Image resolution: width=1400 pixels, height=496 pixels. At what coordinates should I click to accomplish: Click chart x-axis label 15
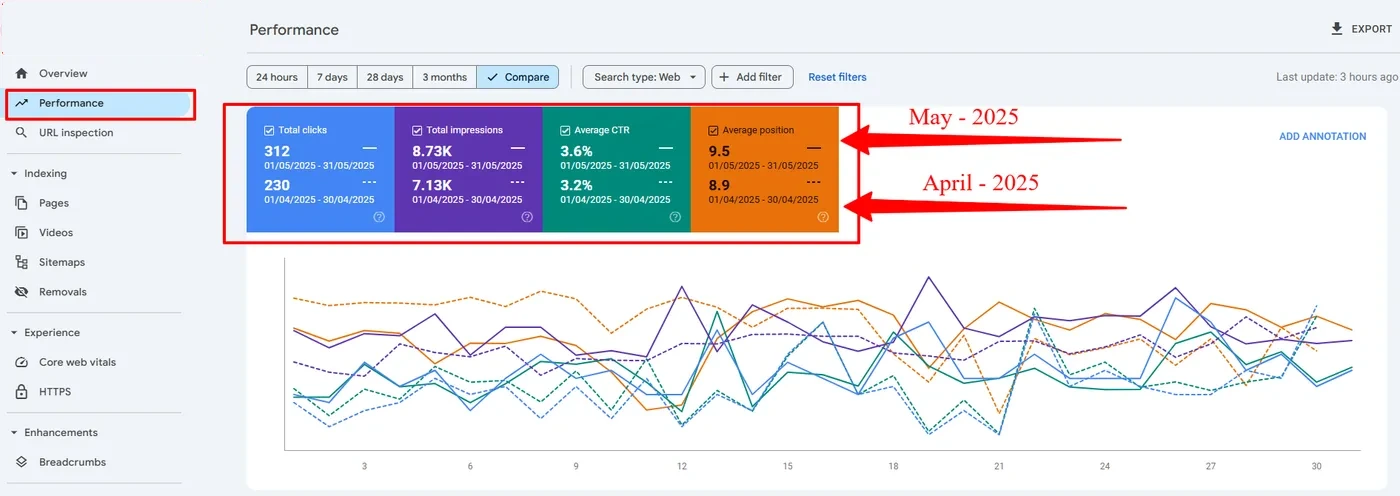(x=788, y=466)
